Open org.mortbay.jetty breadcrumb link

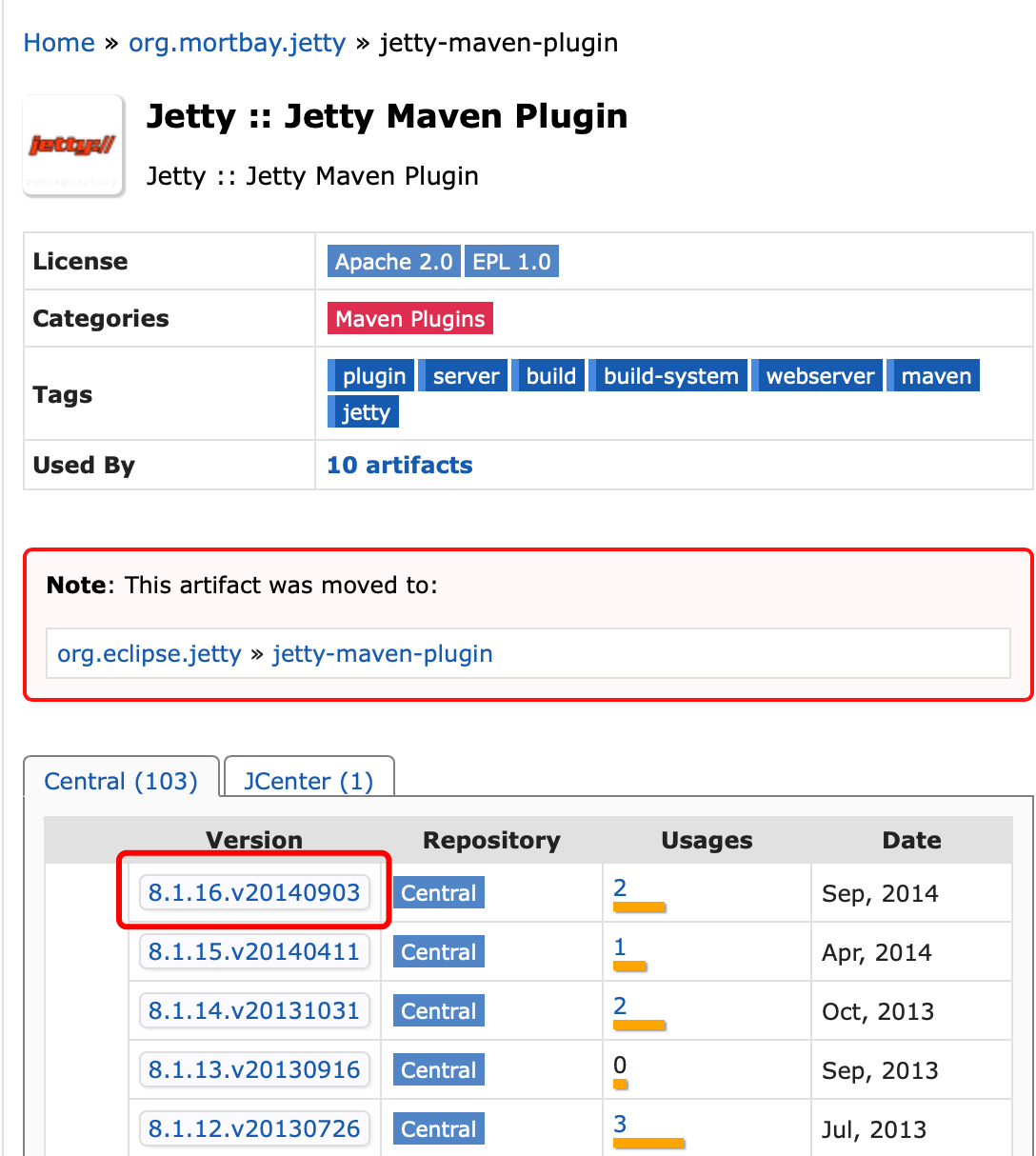[237, 43]
